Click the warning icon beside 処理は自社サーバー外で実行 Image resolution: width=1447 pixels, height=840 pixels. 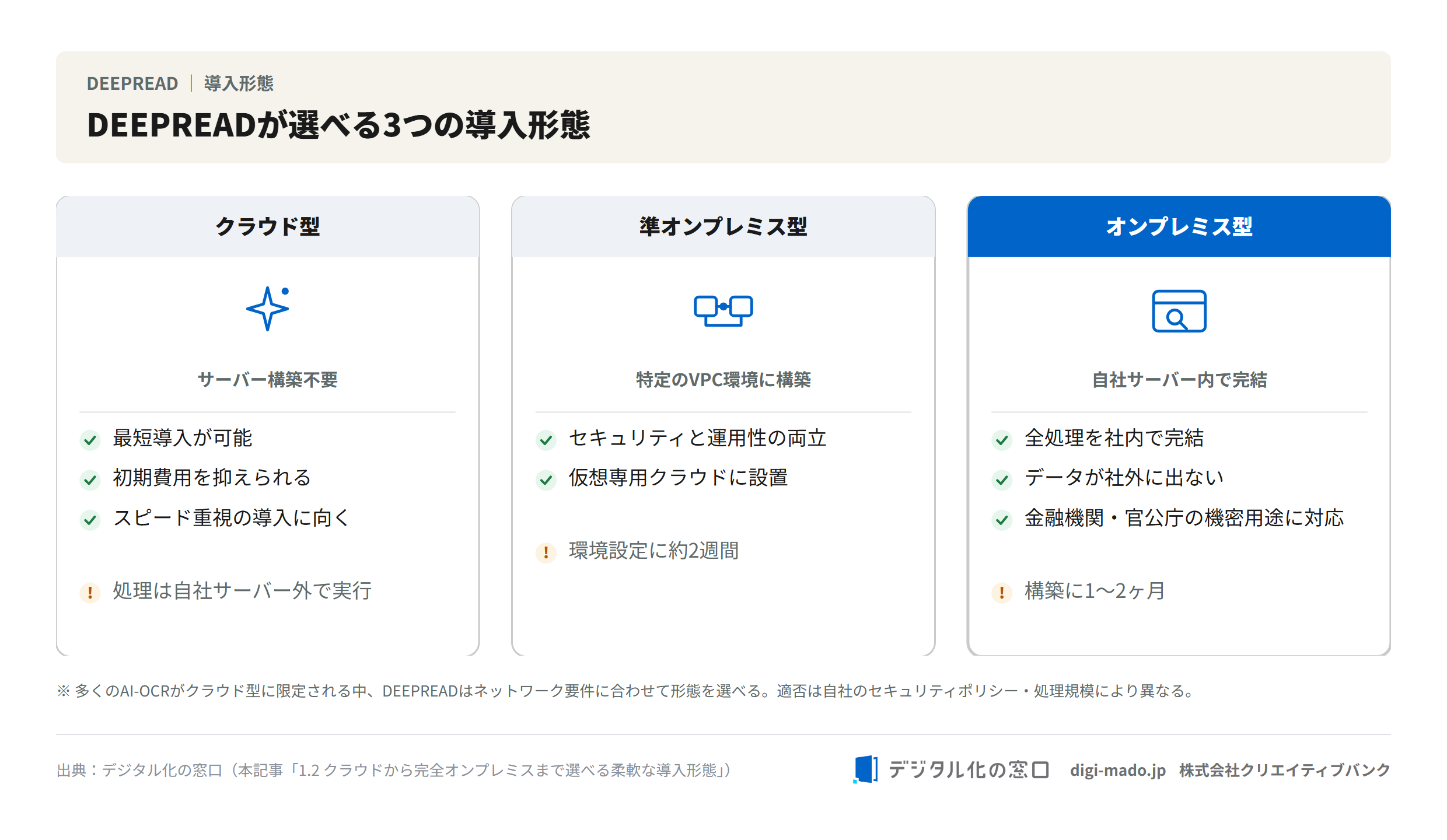90,593
